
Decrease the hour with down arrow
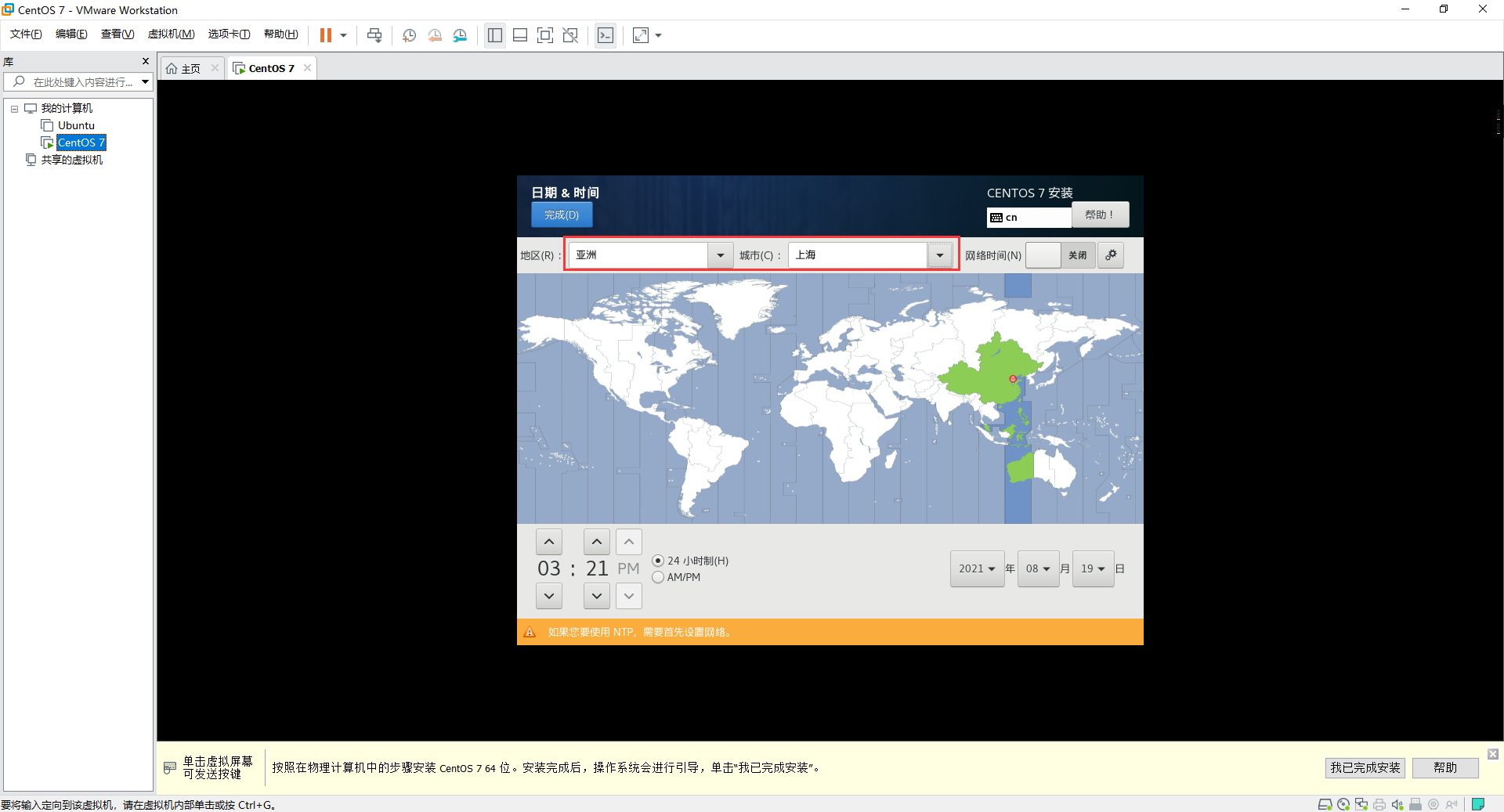(x=549, y=596)
